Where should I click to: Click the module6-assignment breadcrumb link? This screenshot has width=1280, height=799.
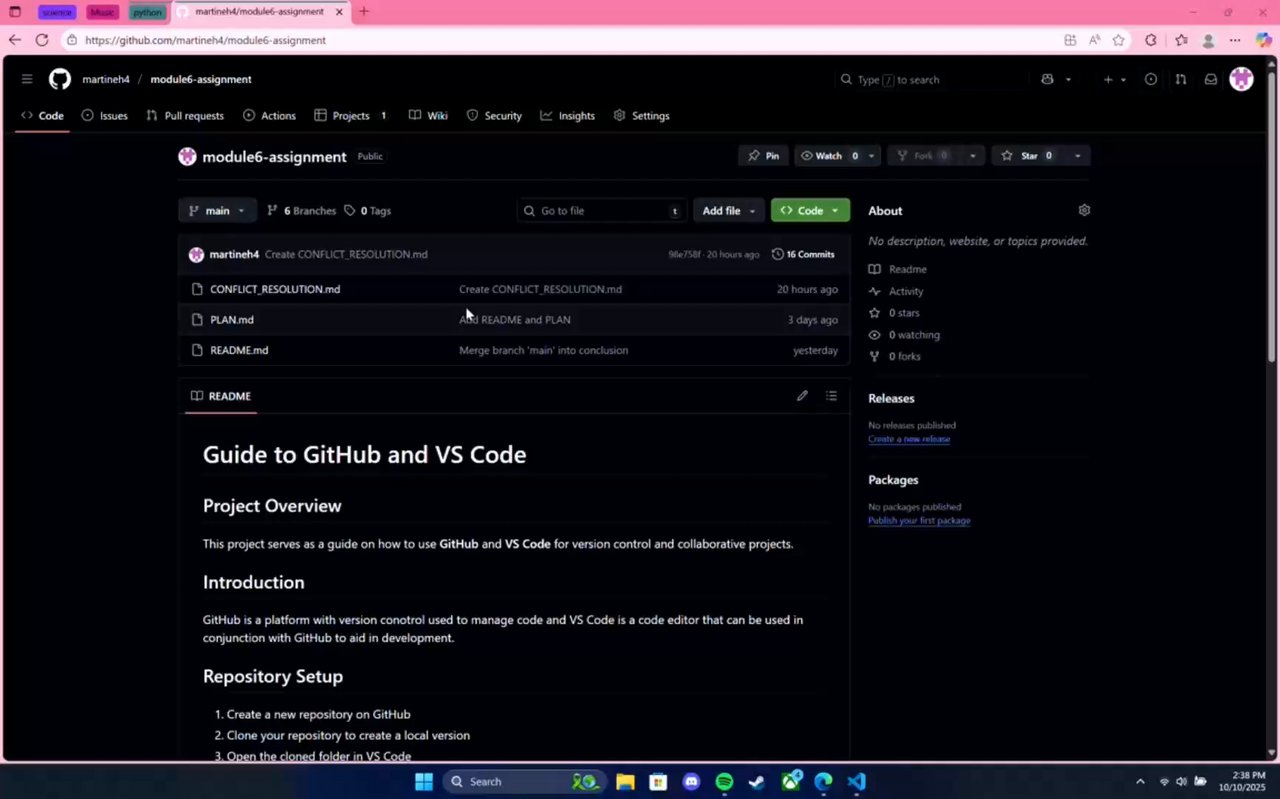point(201,79)
